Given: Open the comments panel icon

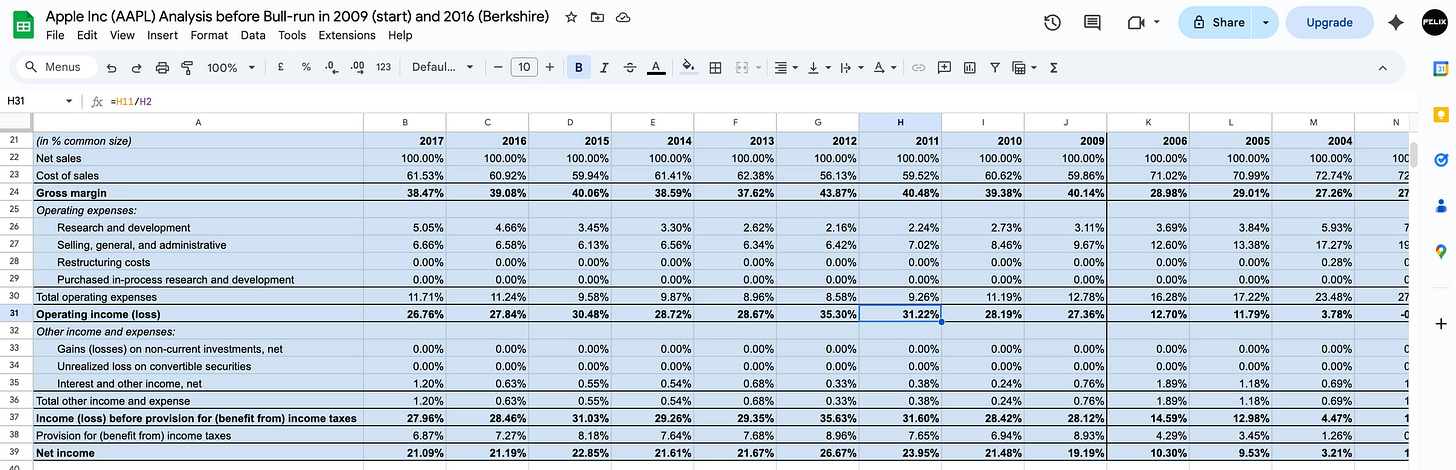Looking at the screenshot, I should pyautogui.click(x=1092, y=23).
